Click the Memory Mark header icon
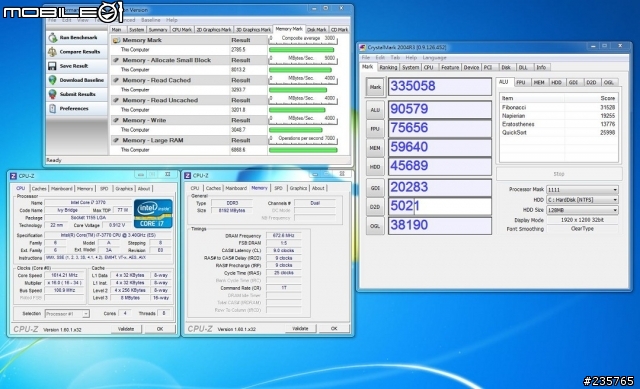This screenshot has height=389, width=640. pos(116,40)
